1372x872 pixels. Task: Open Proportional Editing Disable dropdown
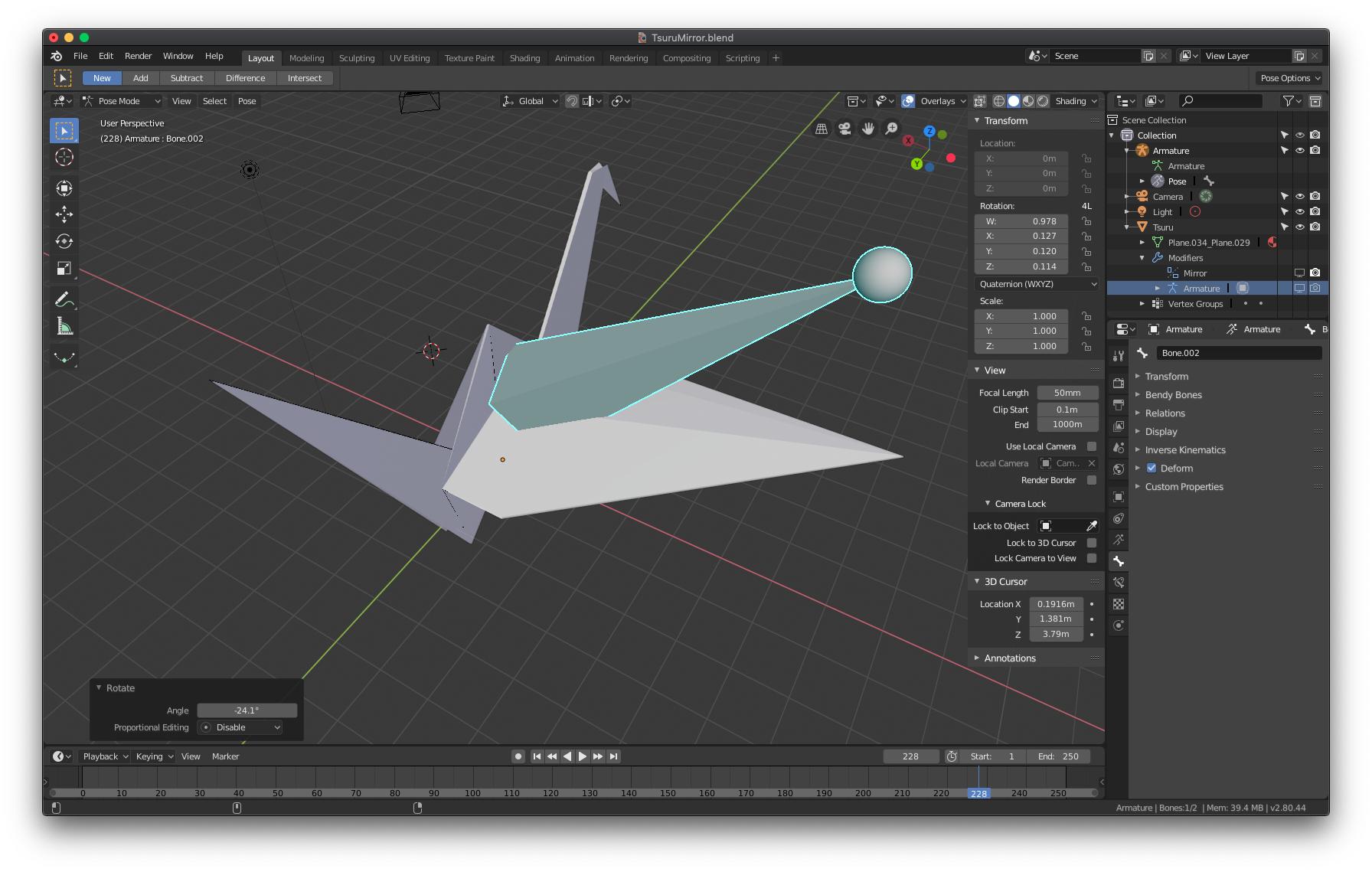(x=240, y=727)
